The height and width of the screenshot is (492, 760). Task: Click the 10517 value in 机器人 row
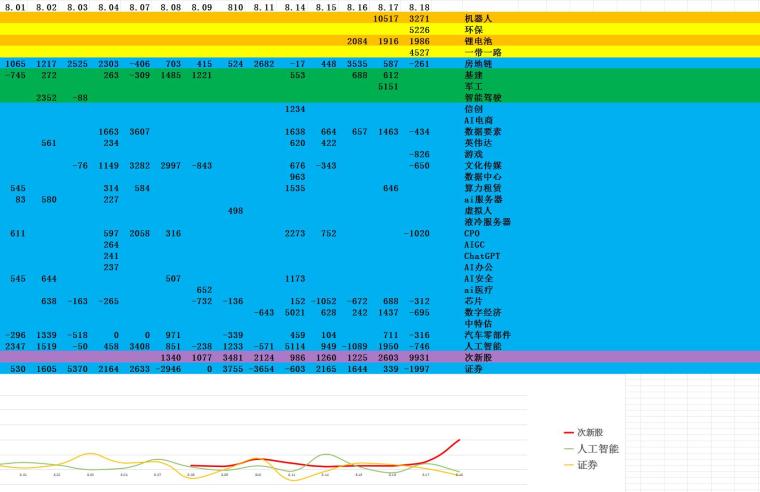[386, 19]
